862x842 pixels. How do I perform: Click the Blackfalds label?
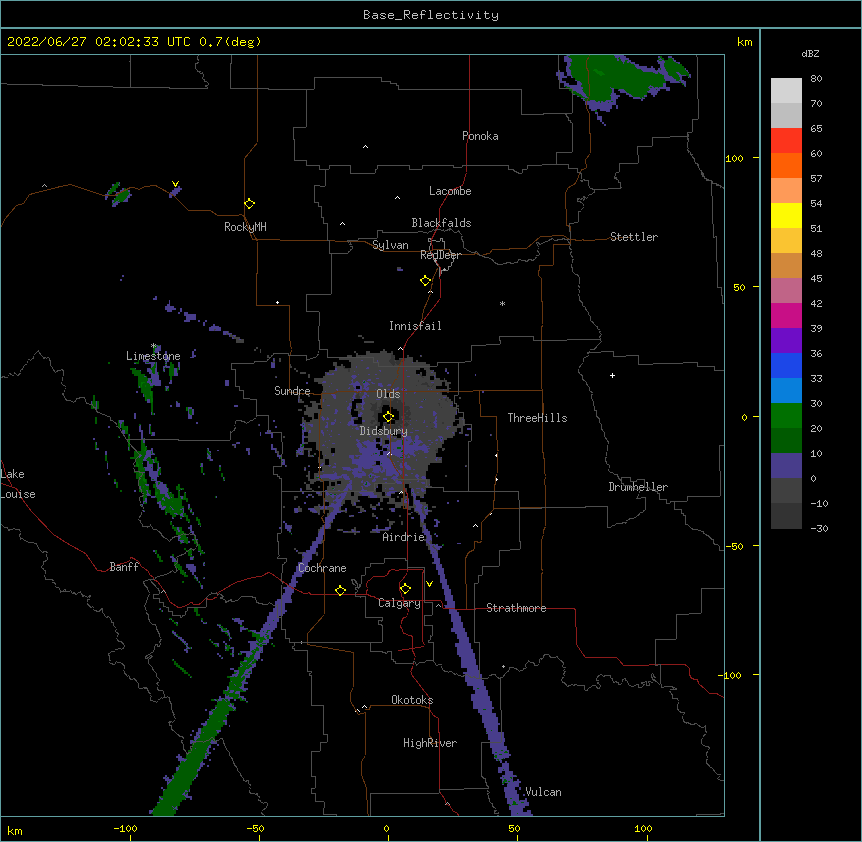coord(441,223)
